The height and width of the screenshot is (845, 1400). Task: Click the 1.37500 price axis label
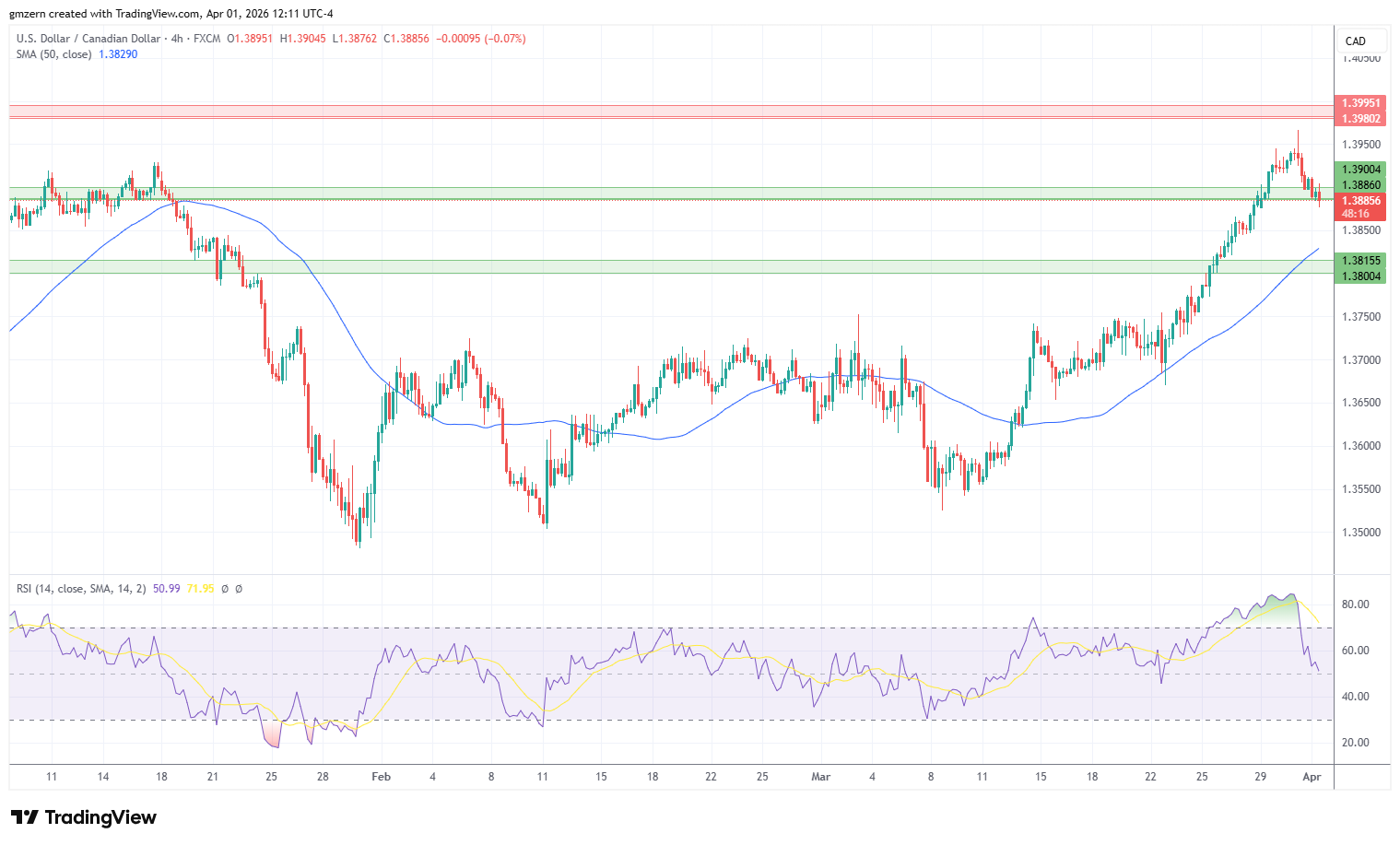click(x=1361, y=317)
